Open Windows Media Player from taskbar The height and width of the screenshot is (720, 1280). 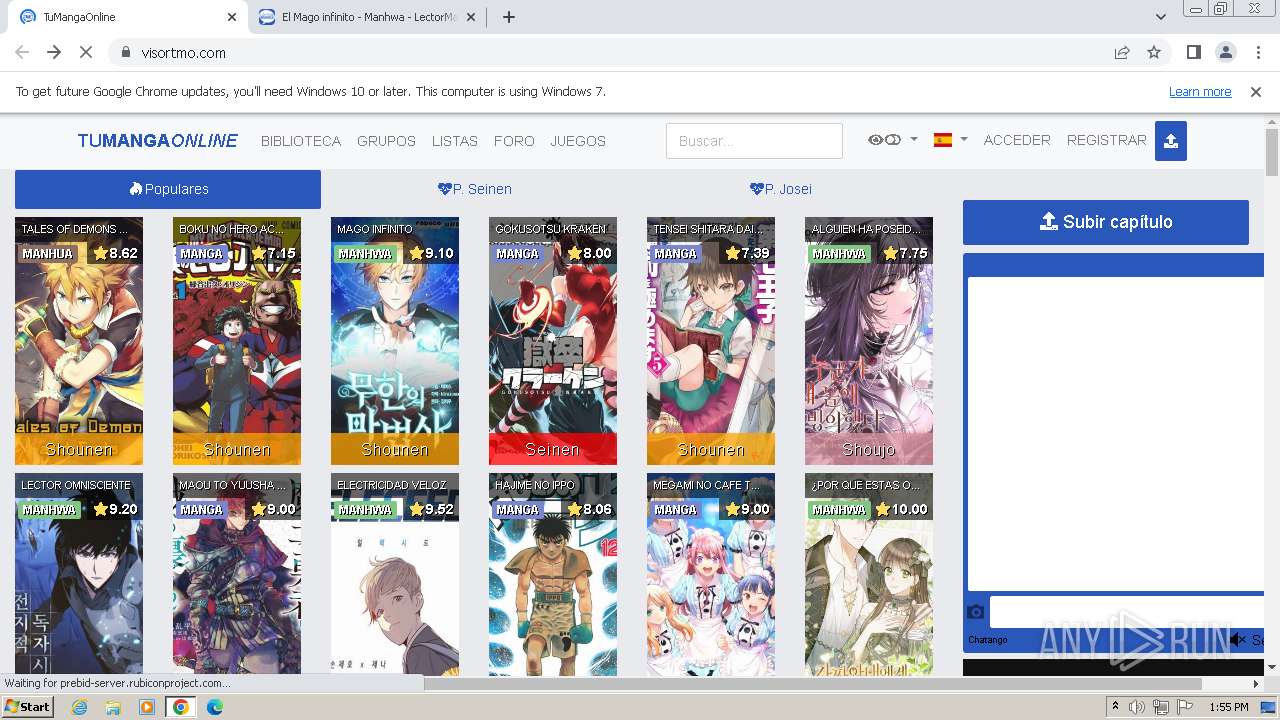(x=147, y=707)
